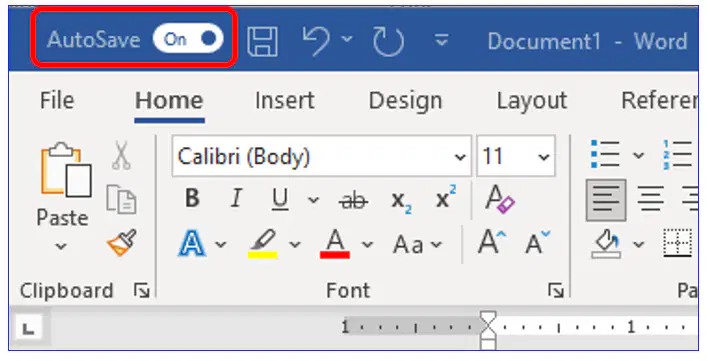The image size is (707, 361).
Task: Open bullet library dropdown arrow
Action: 638,155
